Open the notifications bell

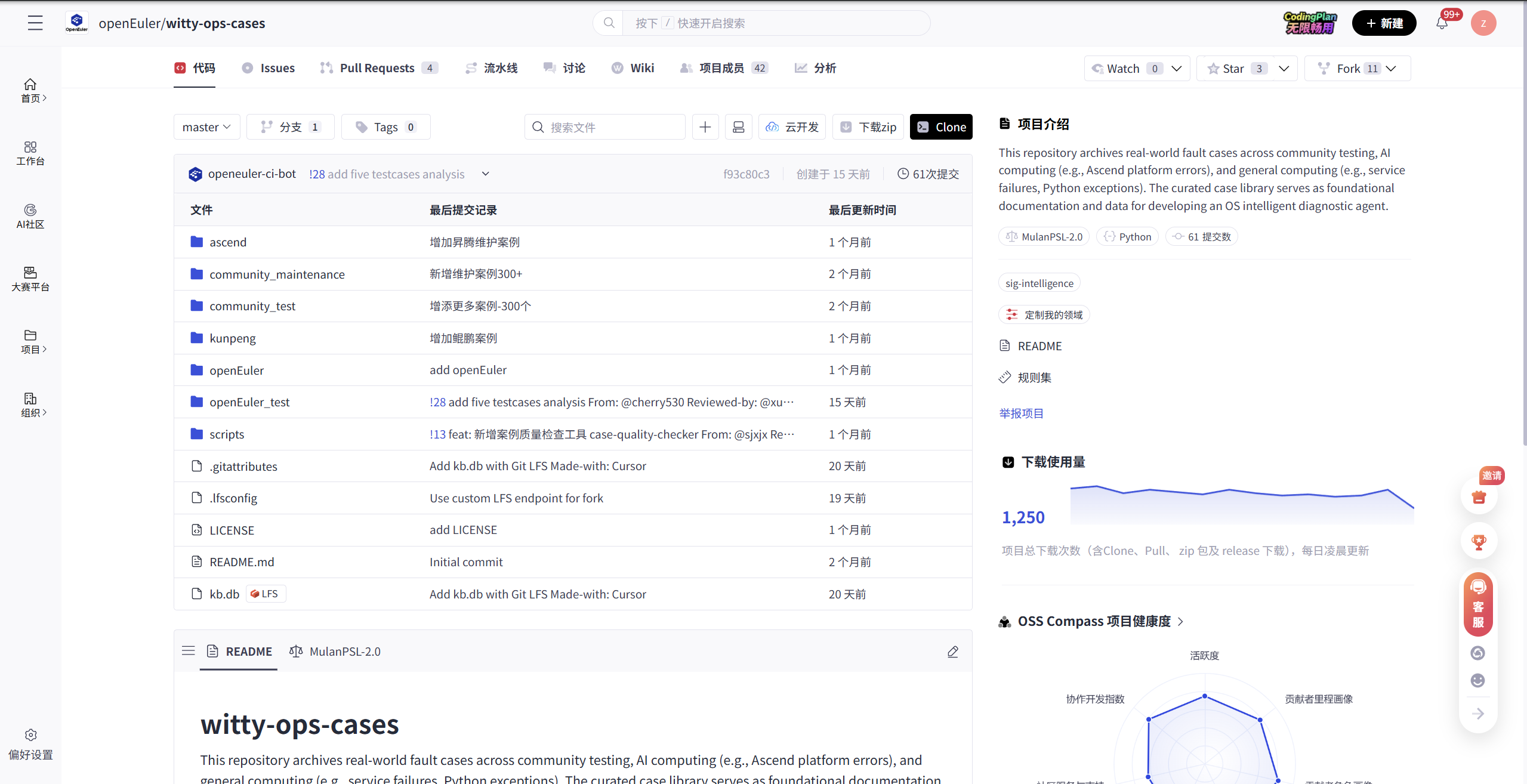point(1442,23)
